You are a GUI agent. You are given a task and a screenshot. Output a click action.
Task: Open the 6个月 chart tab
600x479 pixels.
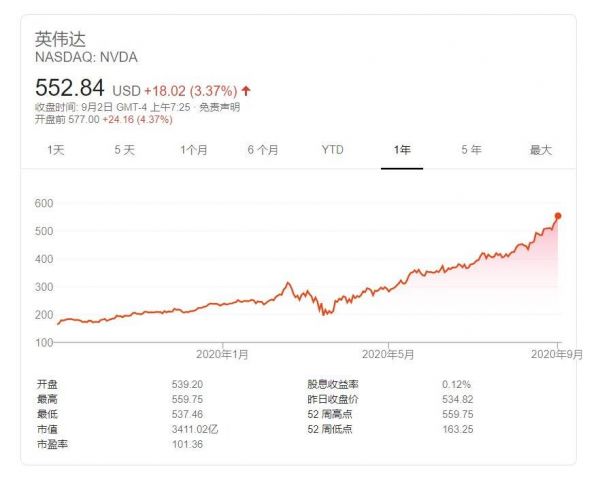[x=263, y=150]
